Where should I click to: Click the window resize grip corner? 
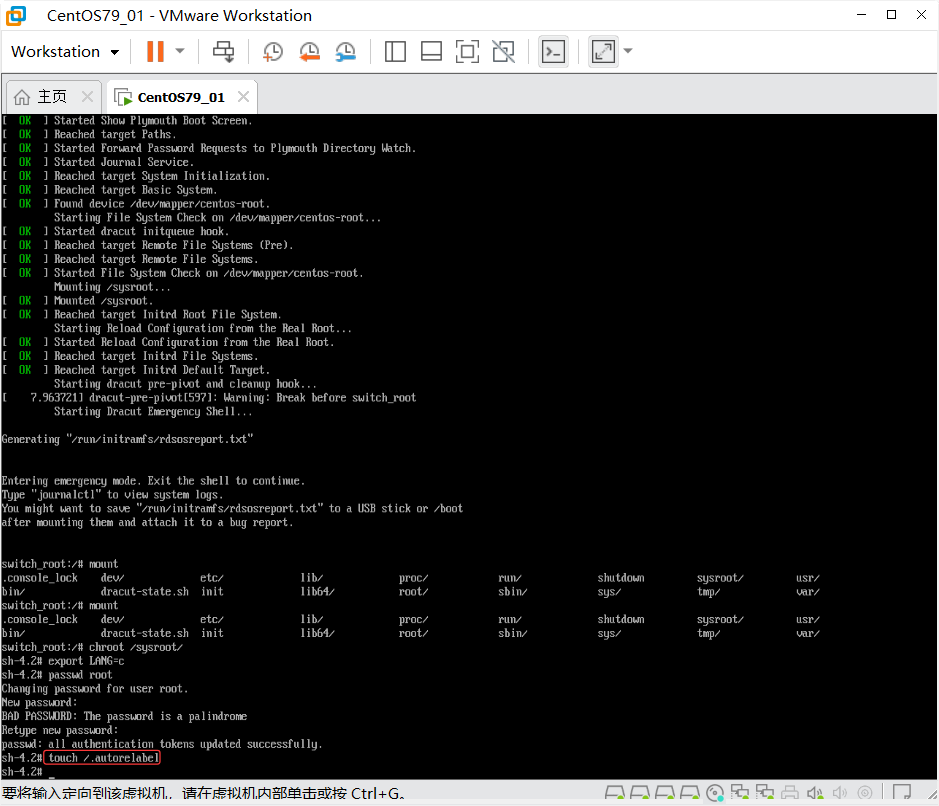(x=932, y=795)
